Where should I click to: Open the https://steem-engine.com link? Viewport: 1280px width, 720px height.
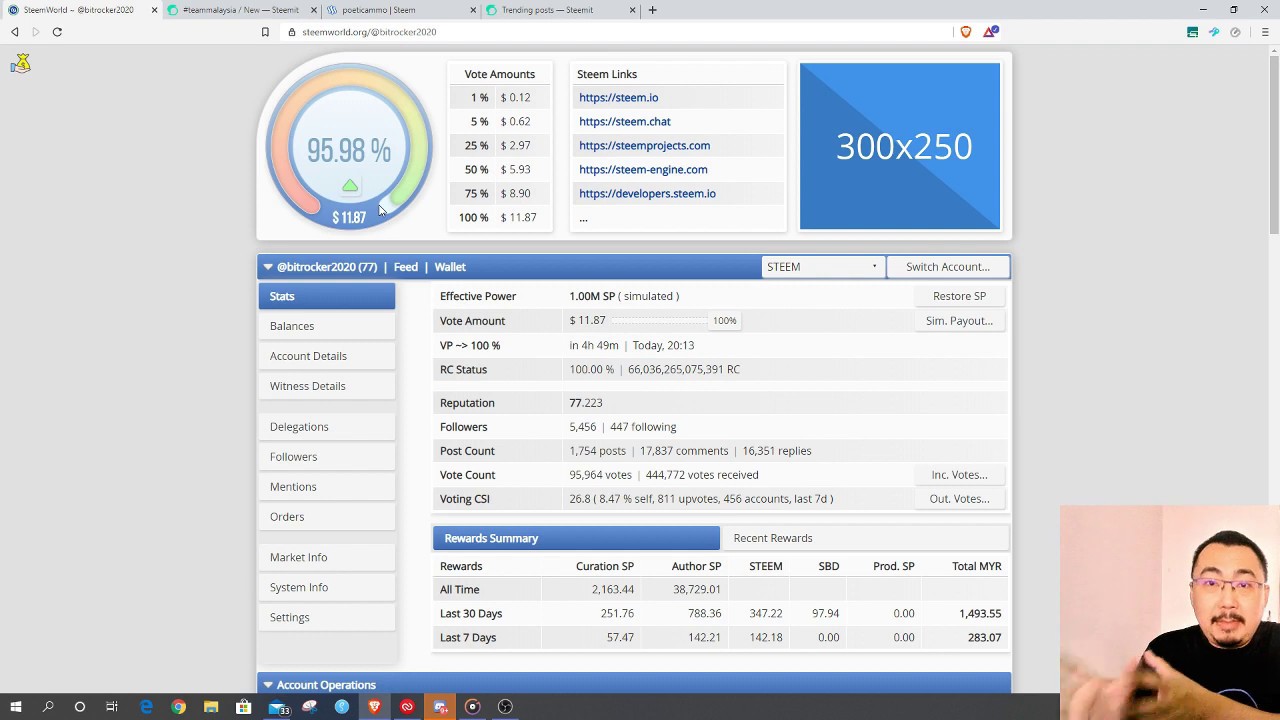[643, 169]
